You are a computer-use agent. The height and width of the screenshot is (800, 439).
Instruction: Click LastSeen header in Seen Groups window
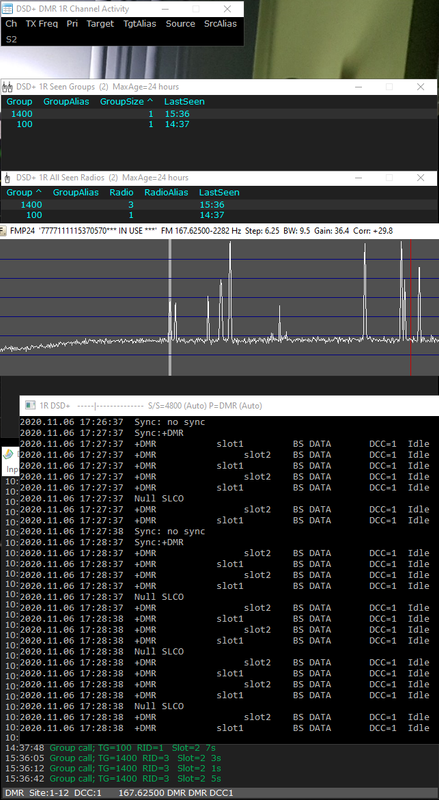(x=184, y=102)
